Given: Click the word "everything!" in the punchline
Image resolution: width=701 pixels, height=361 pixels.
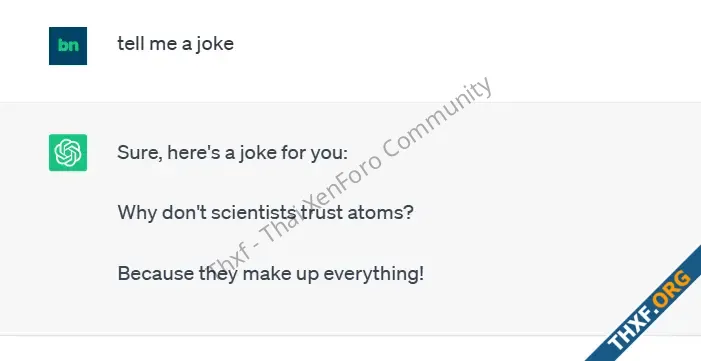Looking at the screenshot, I should click(x=373, y=274).
